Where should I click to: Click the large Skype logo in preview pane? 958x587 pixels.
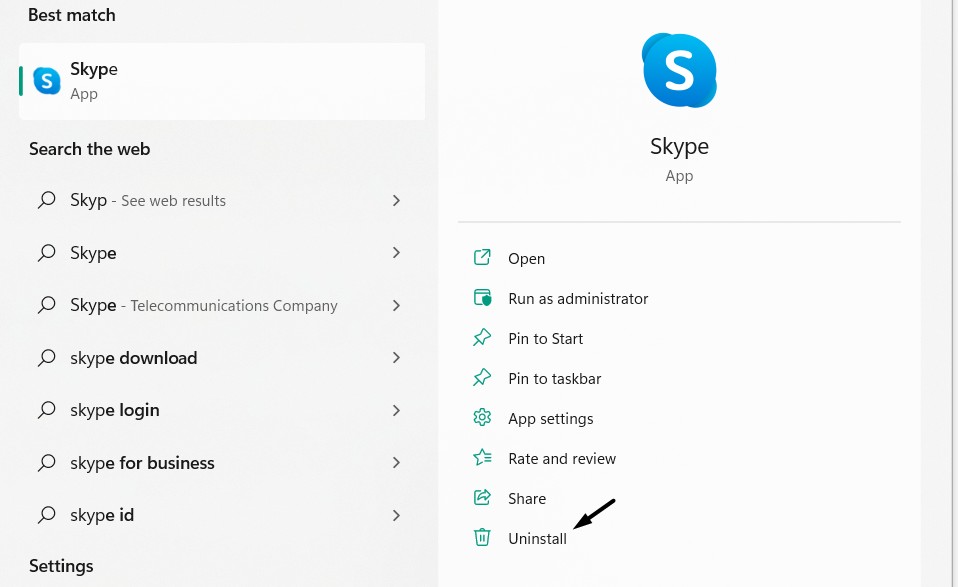click(x=679, y=70)
